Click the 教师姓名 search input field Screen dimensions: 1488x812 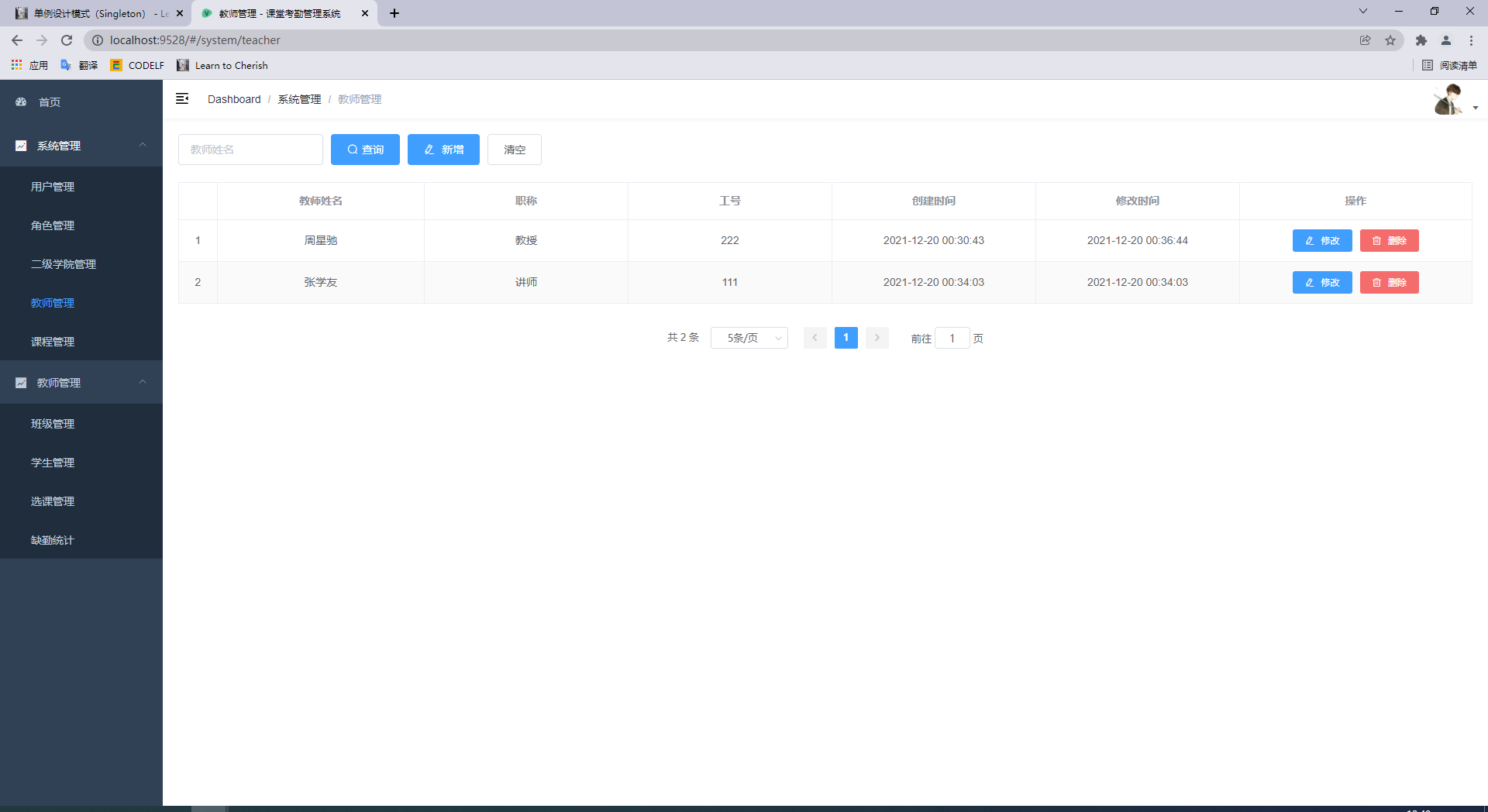point(250,150)
